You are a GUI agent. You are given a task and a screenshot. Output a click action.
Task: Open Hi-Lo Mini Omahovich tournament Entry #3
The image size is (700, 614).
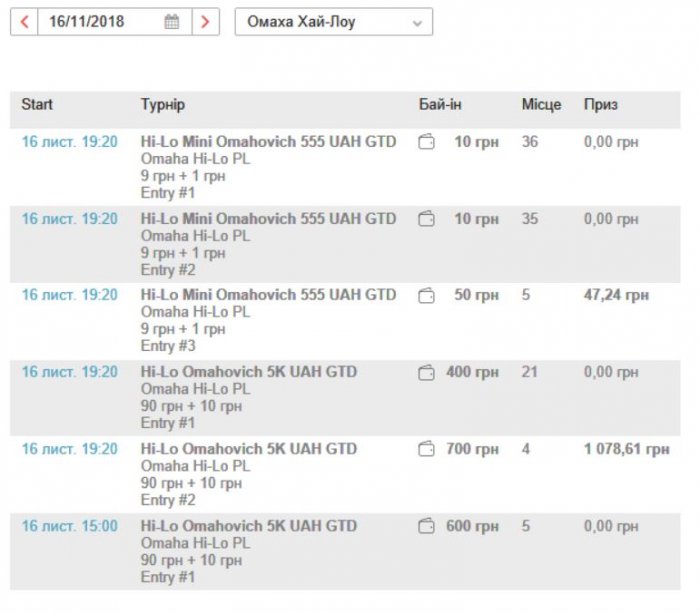coord(268,295)
